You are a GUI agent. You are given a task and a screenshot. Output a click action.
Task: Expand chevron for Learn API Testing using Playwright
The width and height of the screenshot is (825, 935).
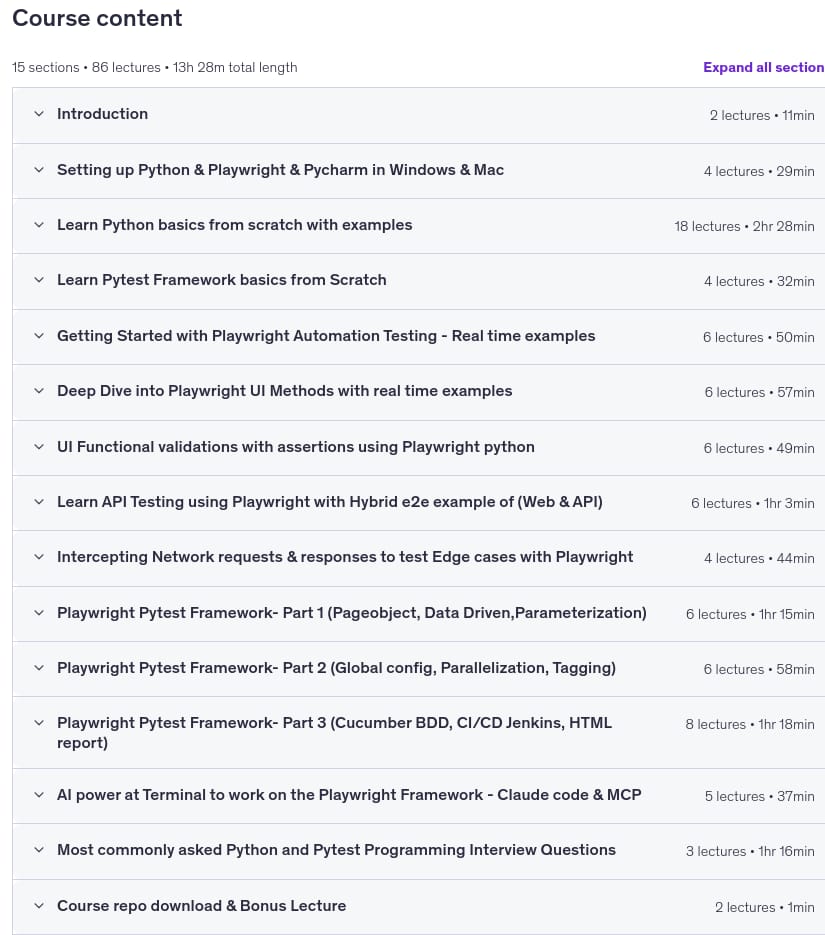tap(39, 502)
